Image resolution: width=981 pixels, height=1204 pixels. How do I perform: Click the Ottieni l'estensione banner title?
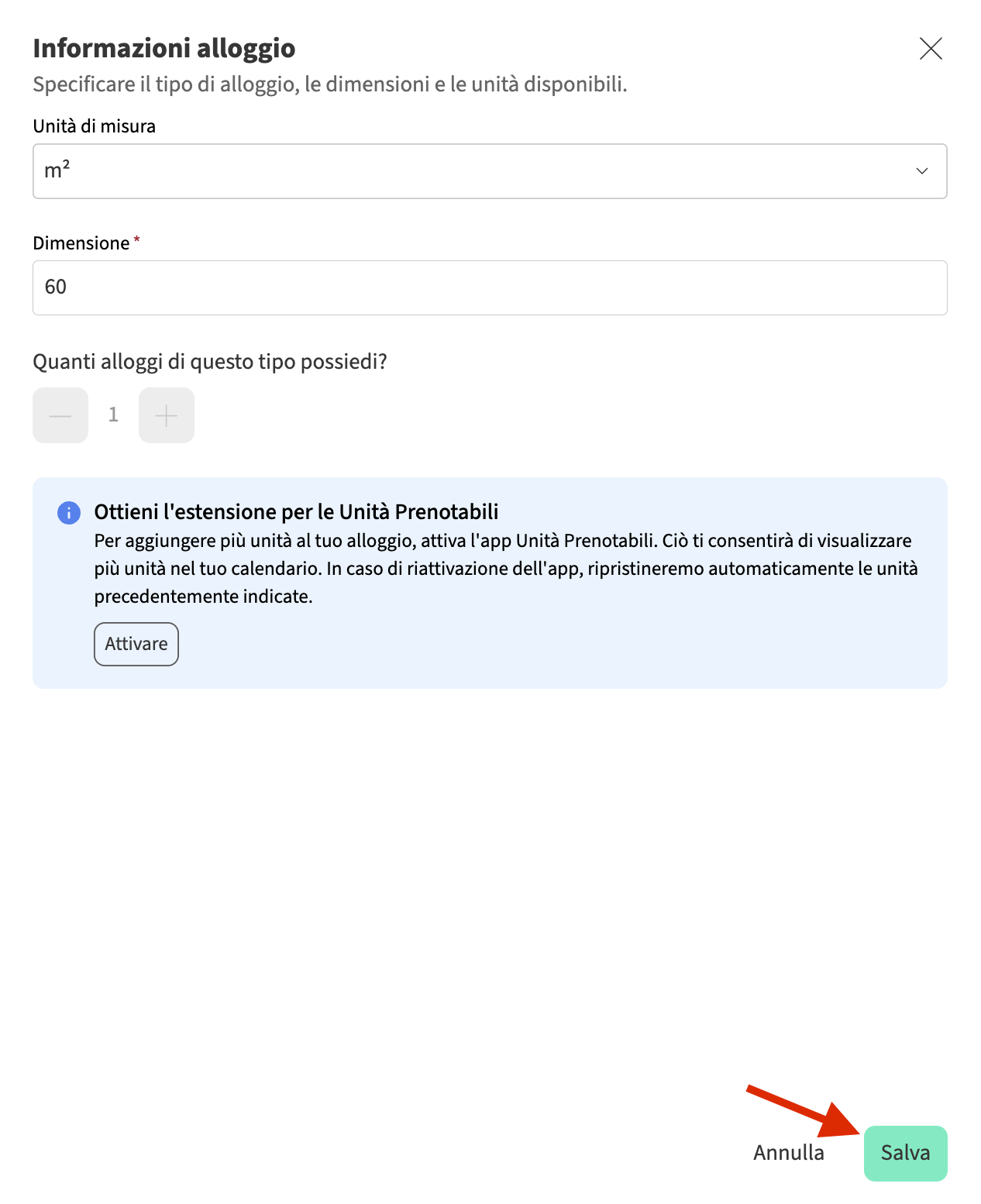coord(296,512)
